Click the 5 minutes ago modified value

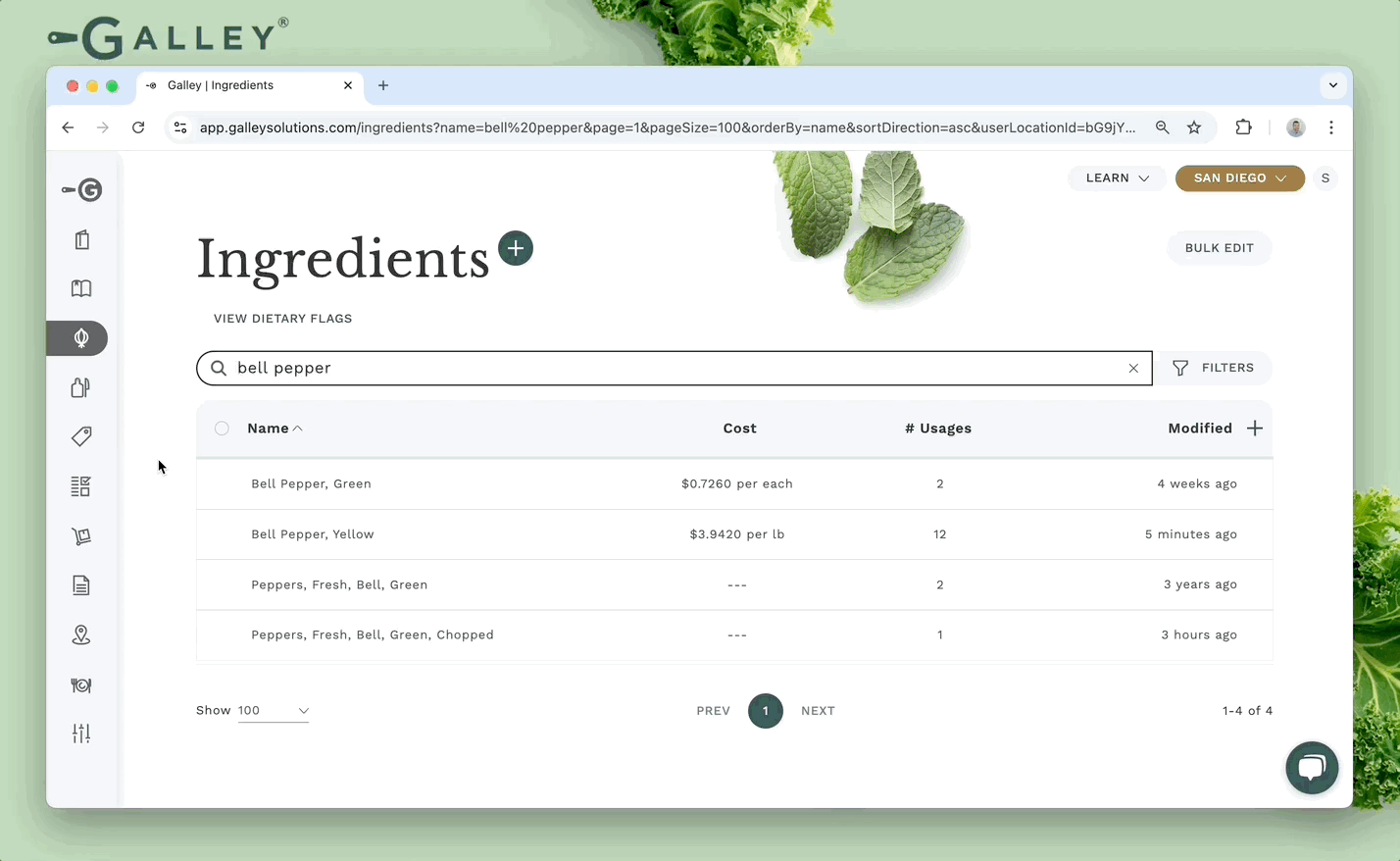(1191, 534)
